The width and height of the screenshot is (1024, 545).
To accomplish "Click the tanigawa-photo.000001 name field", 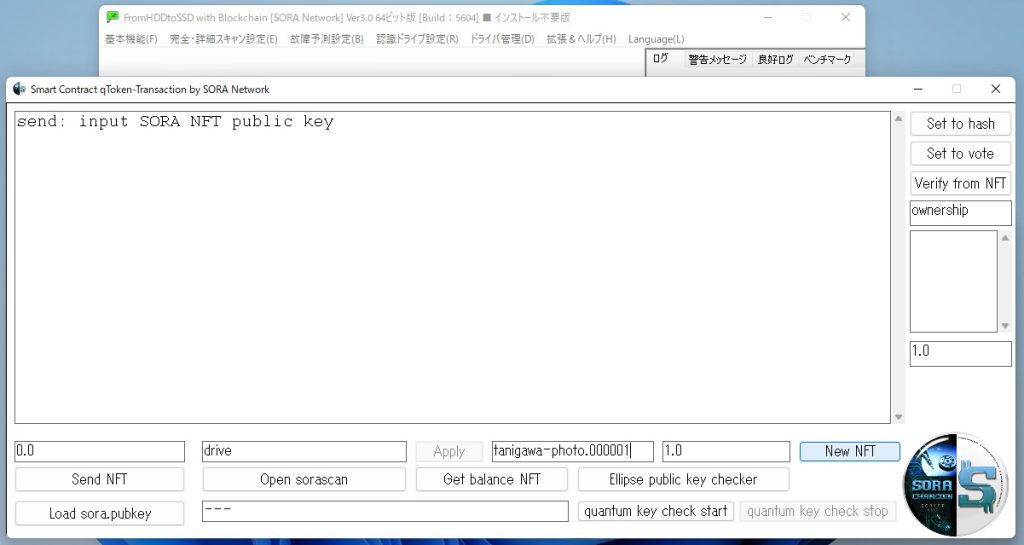I will point(572,451).
